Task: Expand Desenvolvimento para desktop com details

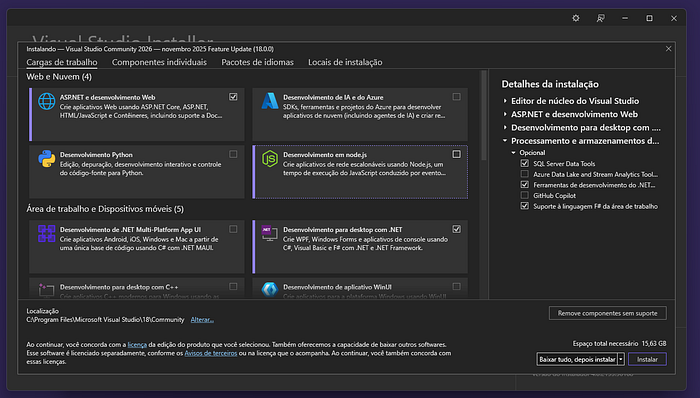Action: click(505, 128)
